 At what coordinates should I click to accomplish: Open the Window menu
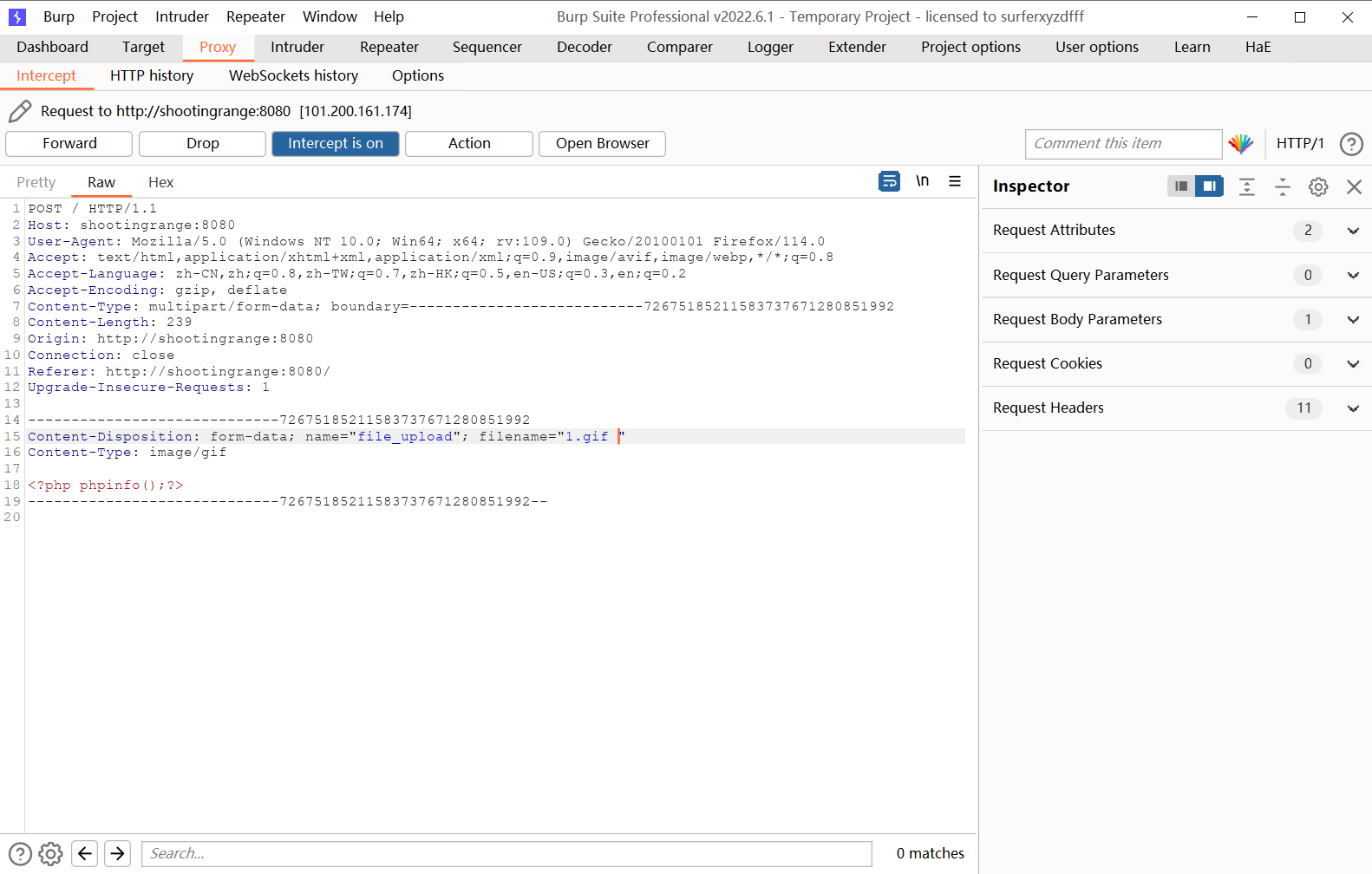330,16
